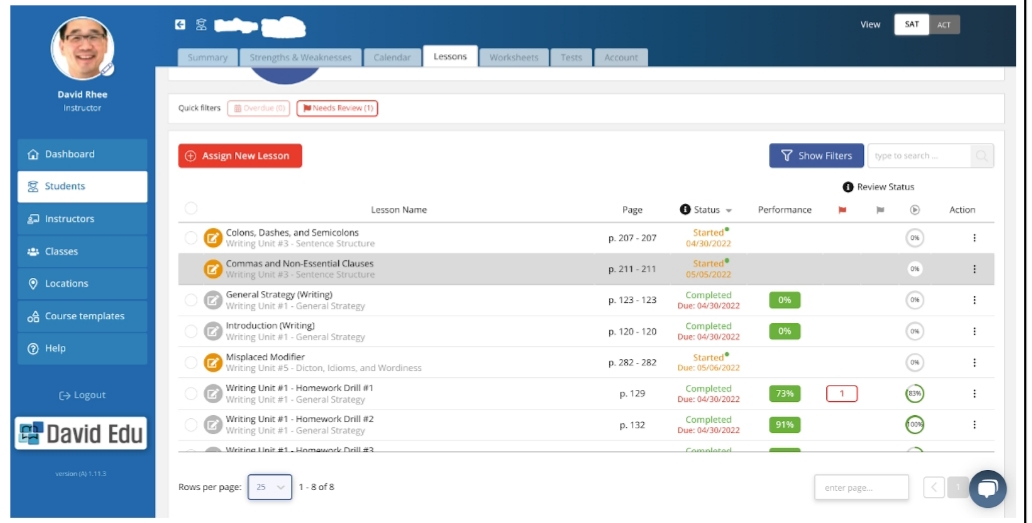The height and width of the screenshot is (523, 1032).
Task: Open the Rows per page dropdown
Action: pos(270,487)
